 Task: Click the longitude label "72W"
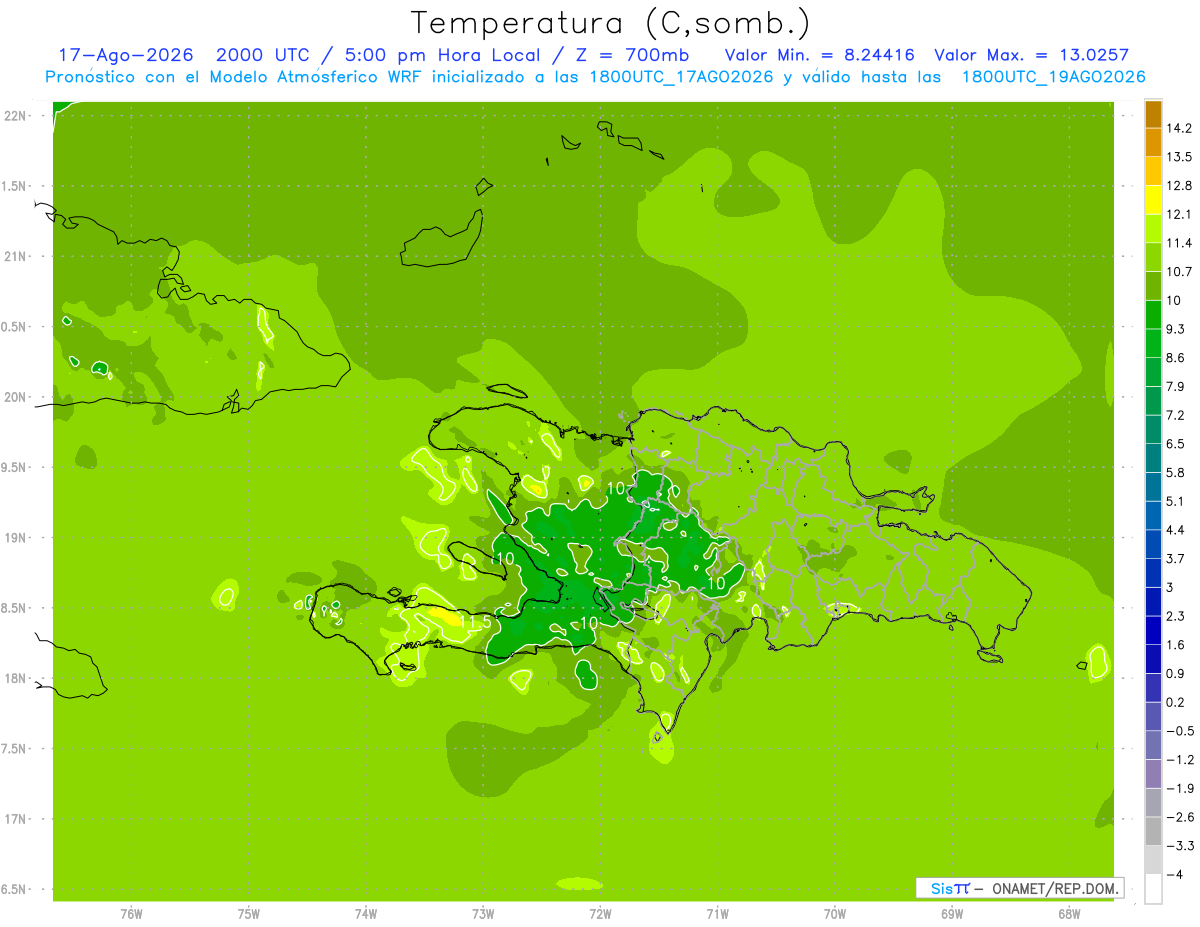[x=600, y=914]
